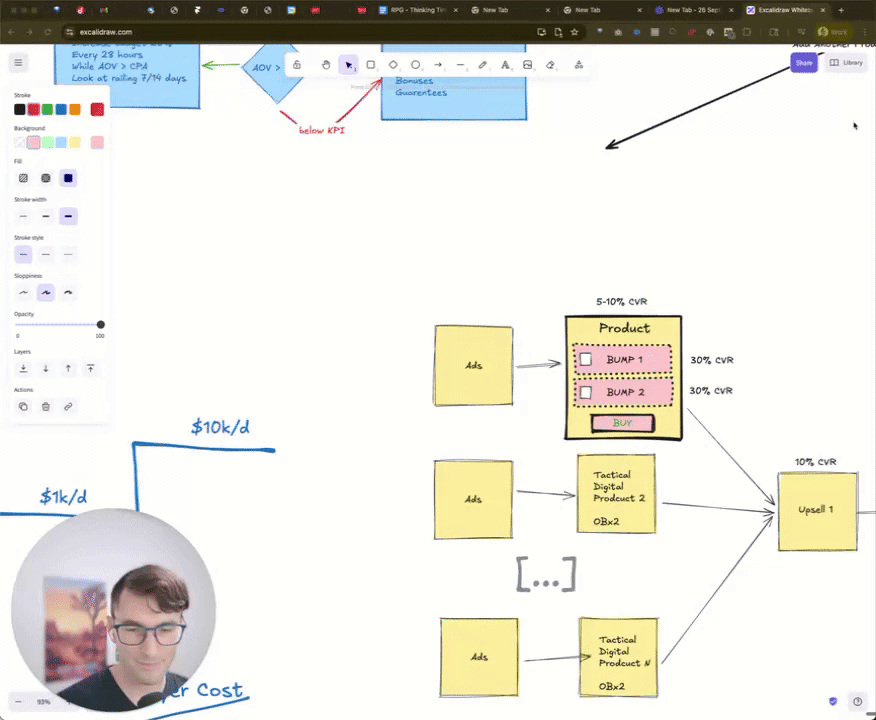Choose the transparent background color
Image resolution: width=876 pixels, height=720 pixels.
point(20,142)
